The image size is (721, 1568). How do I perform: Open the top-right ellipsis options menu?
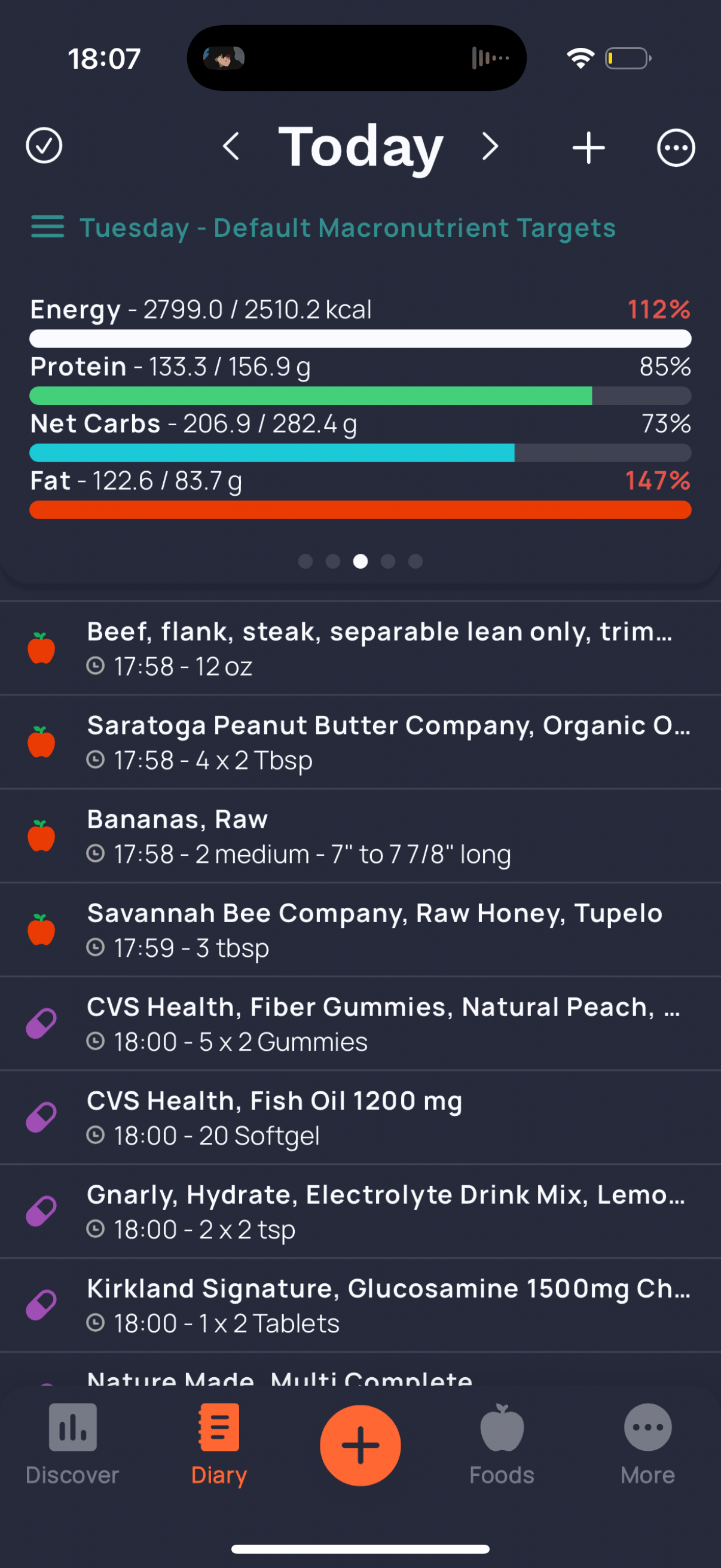tap(676, 147)
